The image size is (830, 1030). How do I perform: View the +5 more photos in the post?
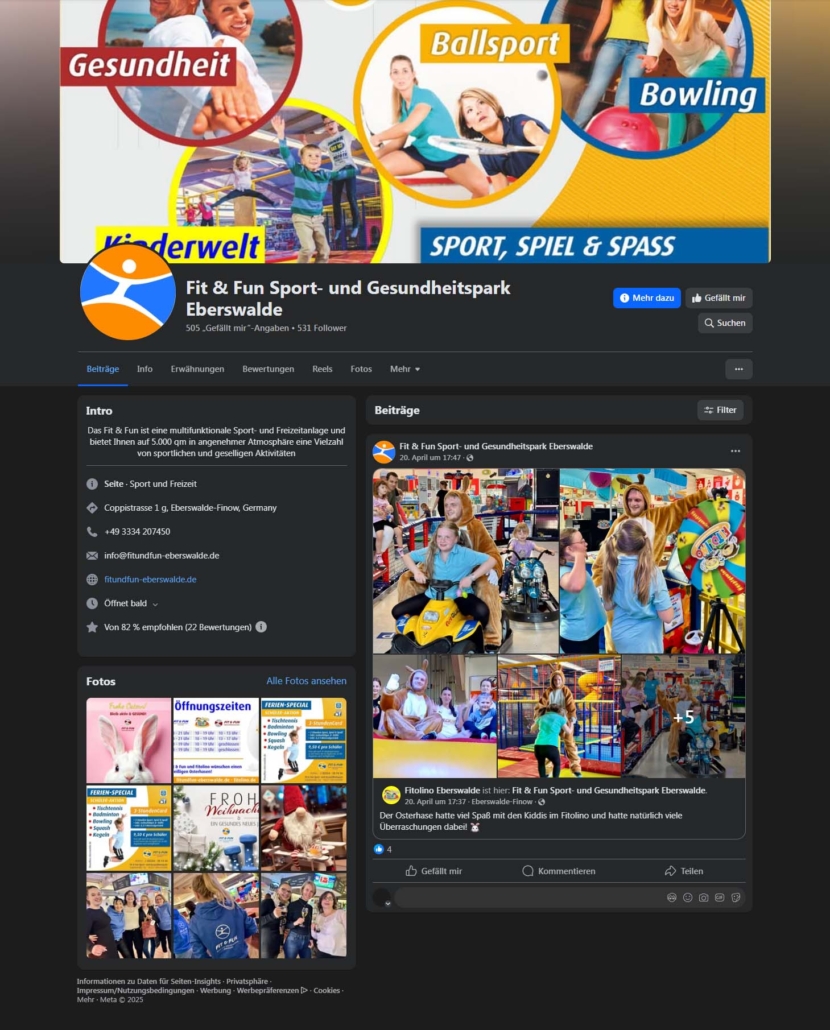684,716
